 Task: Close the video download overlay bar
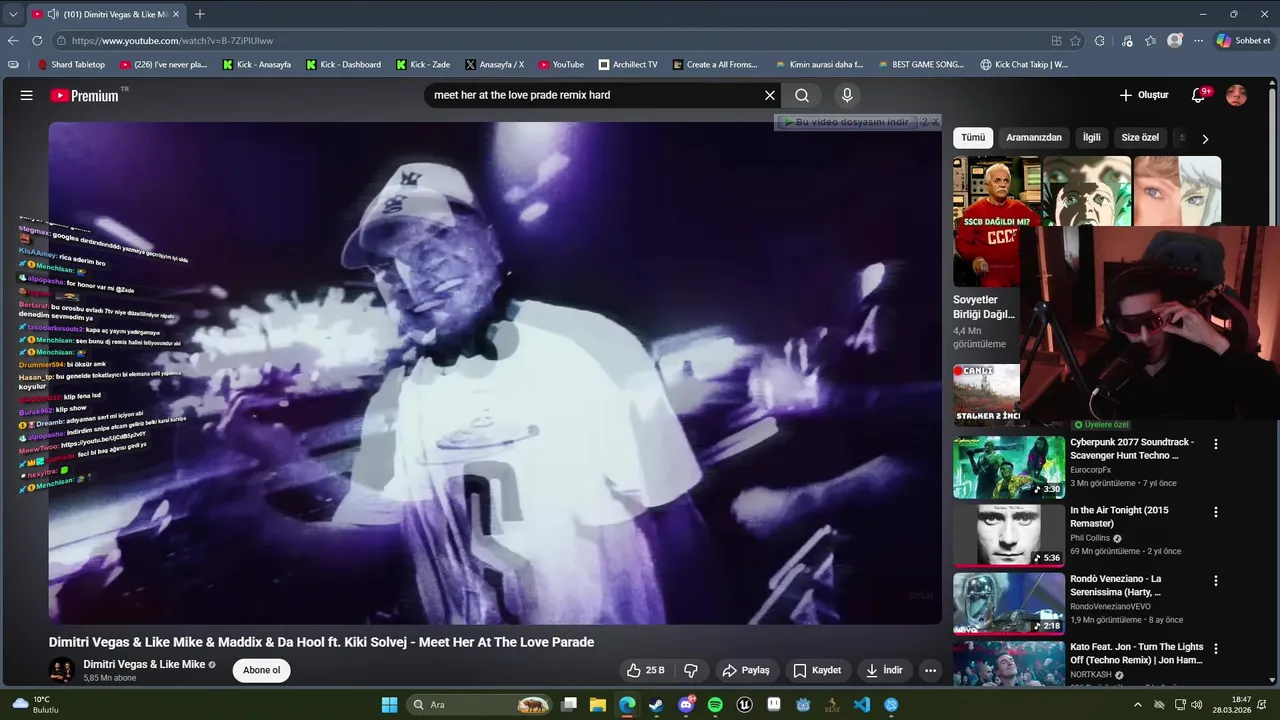coord(936,122)
